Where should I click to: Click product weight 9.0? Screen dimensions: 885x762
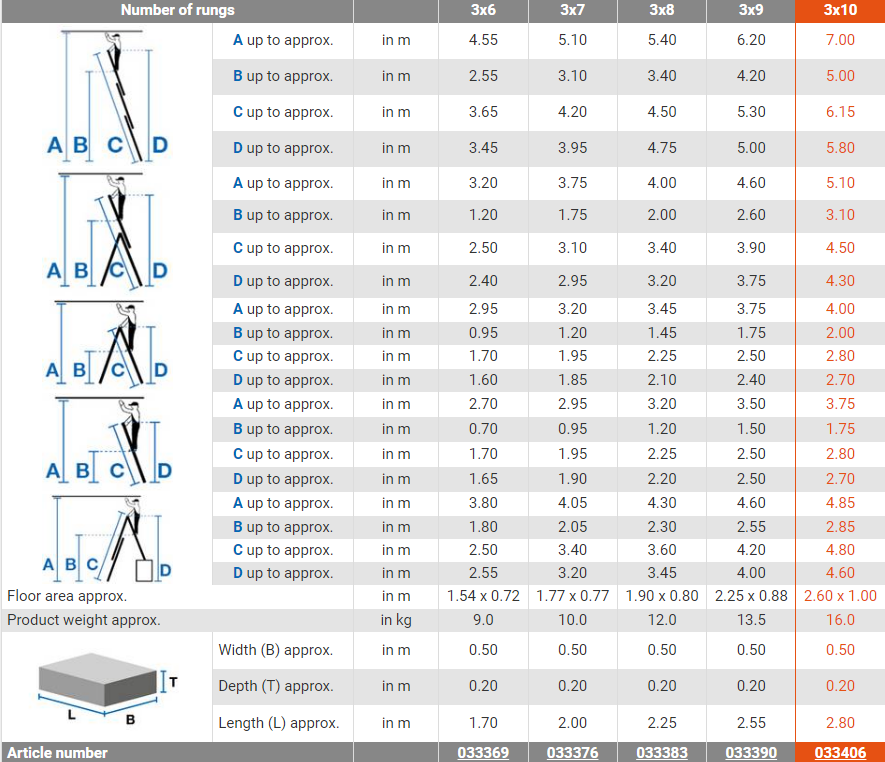(x=483, y=620)
